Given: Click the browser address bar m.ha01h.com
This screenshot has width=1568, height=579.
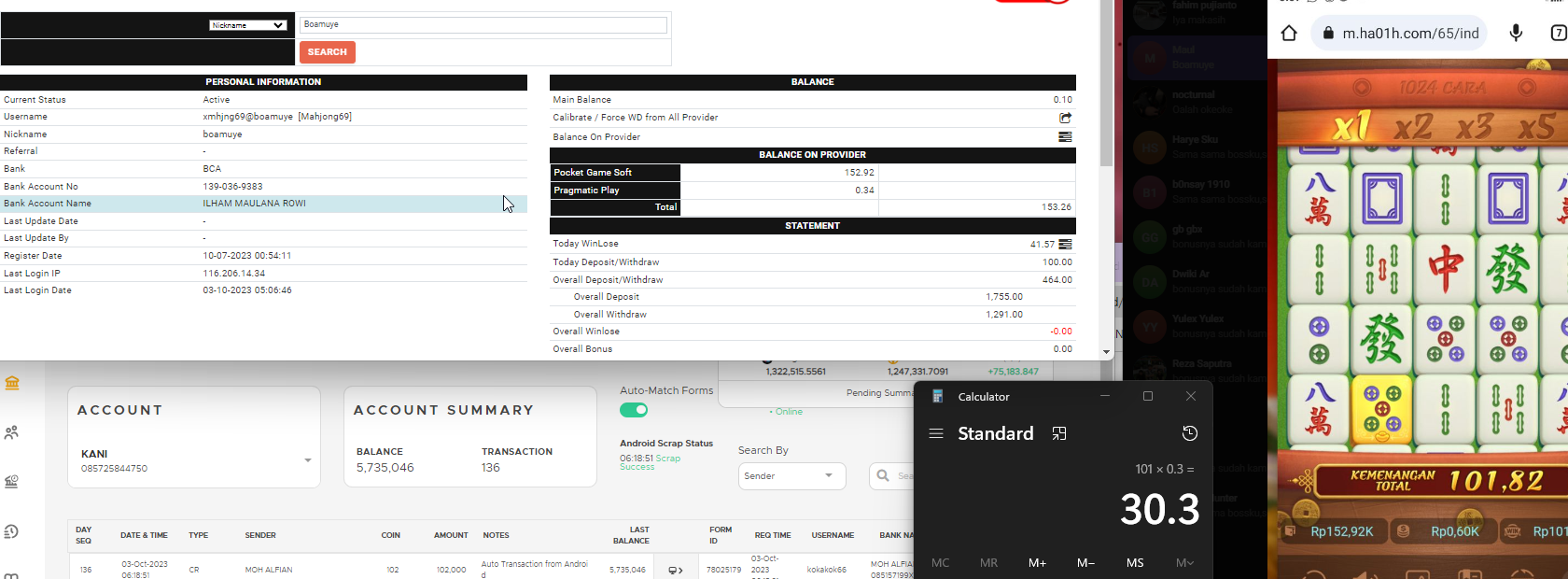Looking at the screenshot, I should 1400,34.
